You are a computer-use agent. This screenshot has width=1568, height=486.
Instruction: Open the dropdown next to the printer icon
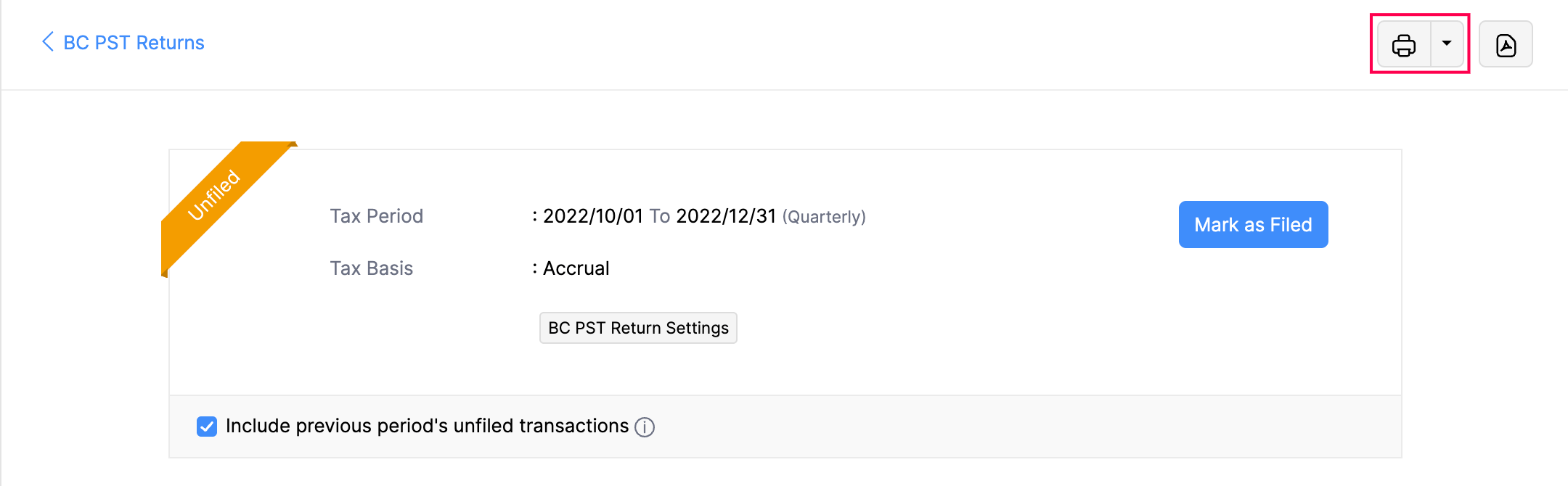(1447, 44)
